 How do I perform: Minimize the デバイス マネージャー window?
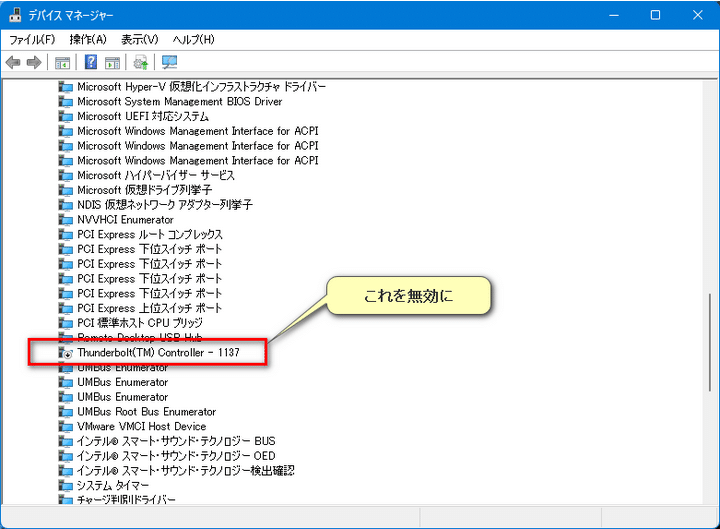click(x=614, y=15)
